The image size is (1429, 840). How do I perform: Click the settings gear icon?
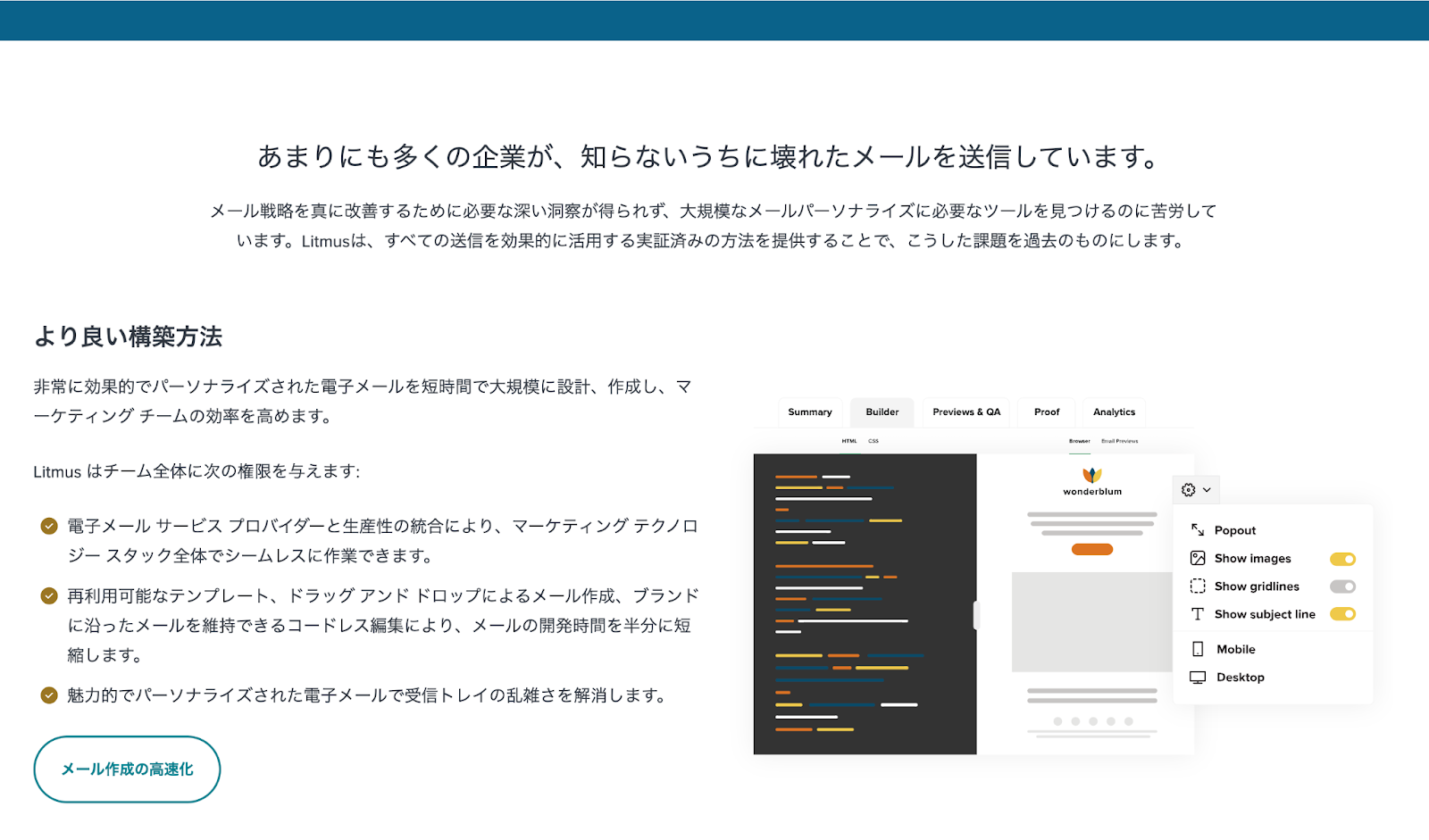1188,490
